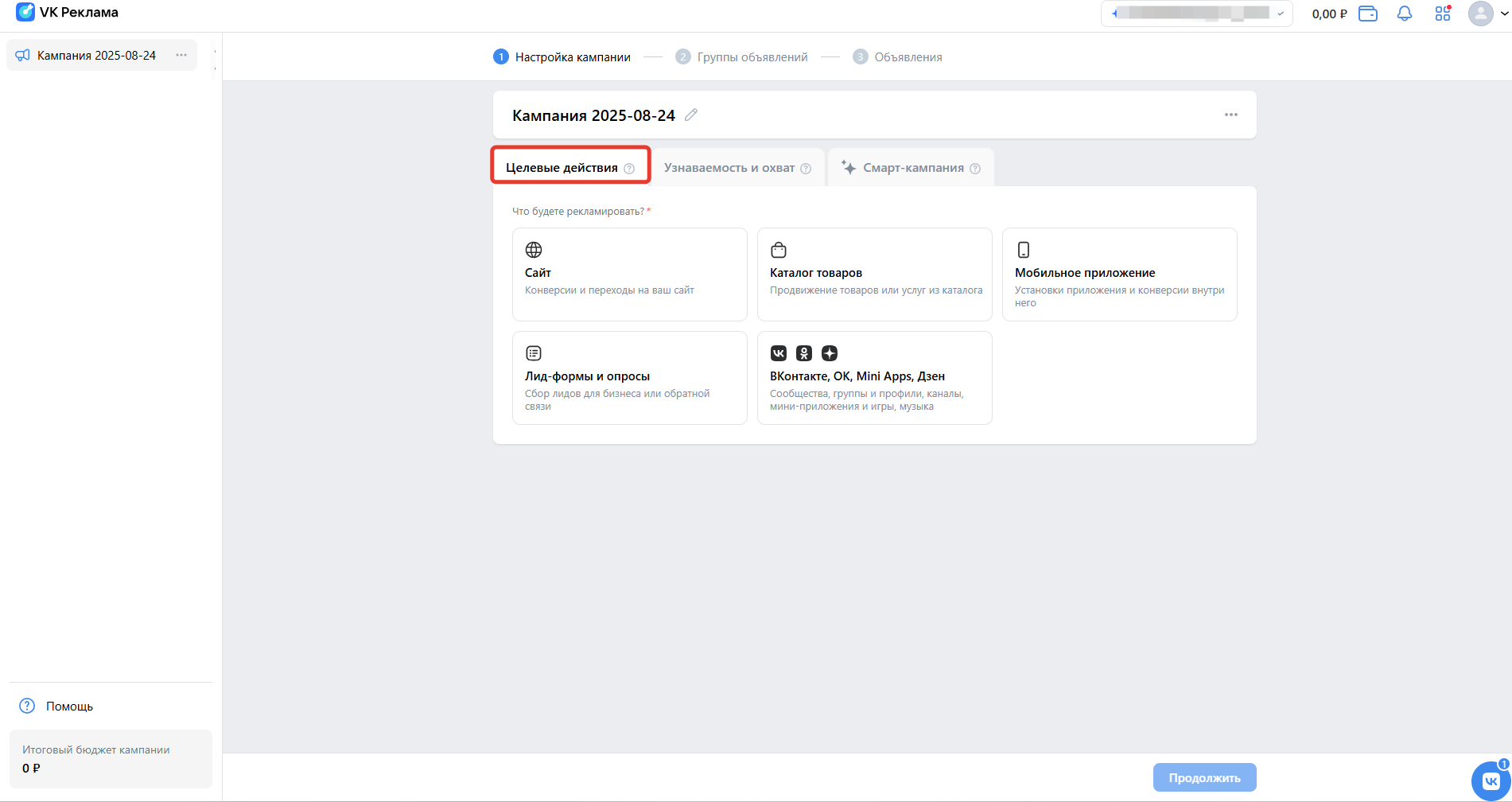Open the VK chat support bubble

(x=1490, y=781)
